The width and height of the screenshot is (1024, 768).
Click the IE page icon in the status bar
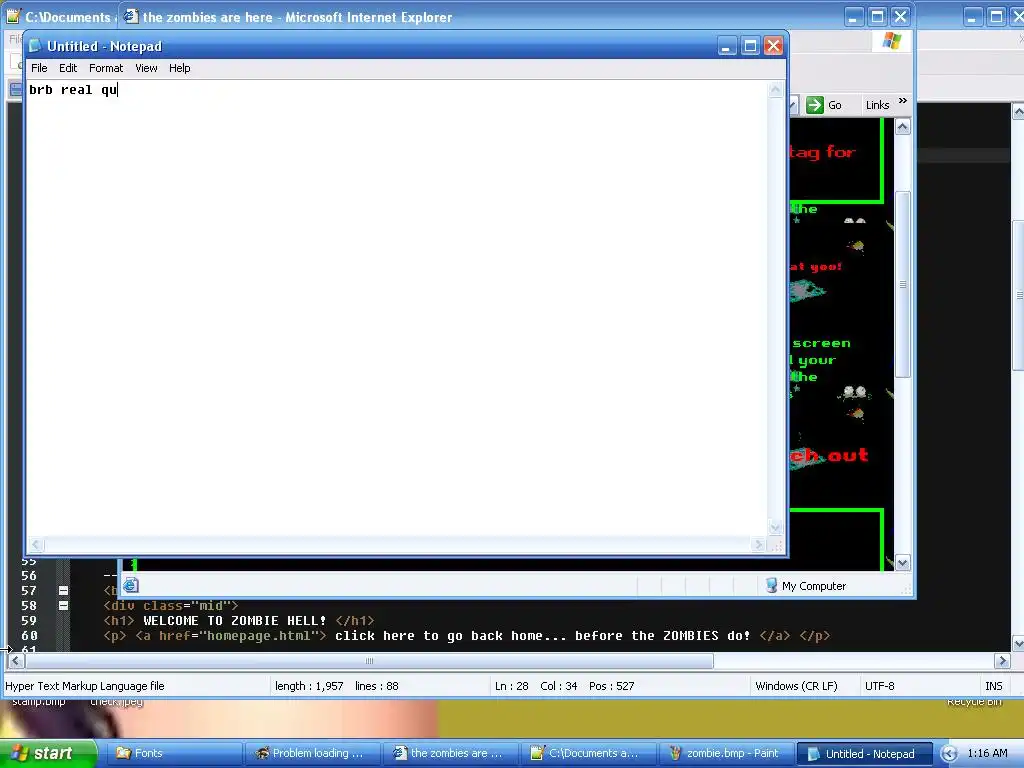coord(131,585)
